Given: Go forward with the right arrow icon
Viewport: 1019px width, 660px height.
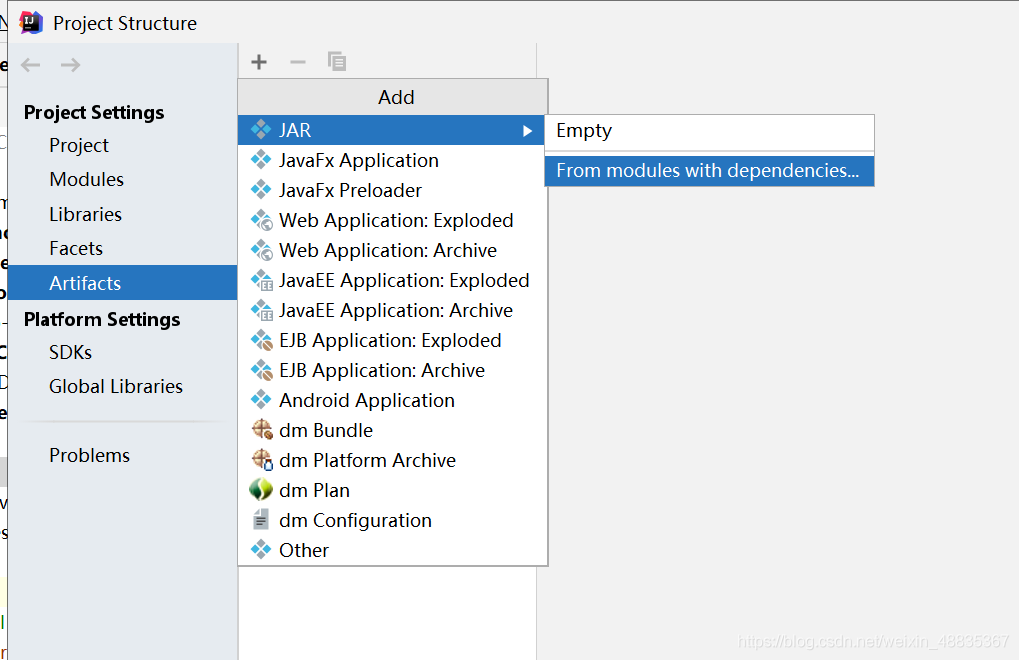Looking at the screenshot, I should [70, 65].
